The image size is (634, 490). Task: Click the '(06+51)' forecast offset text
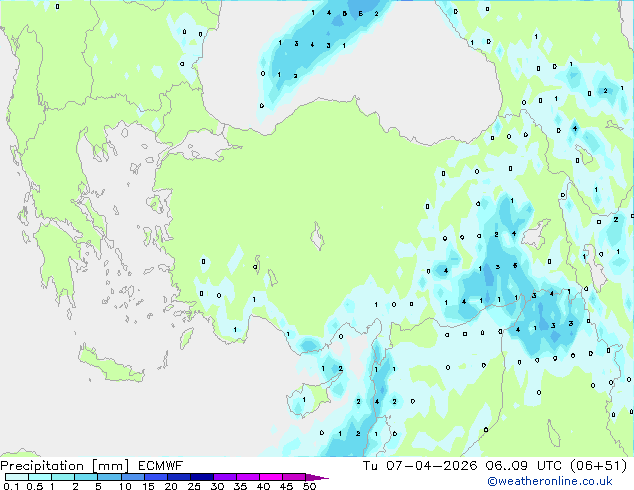click(598, 466)
